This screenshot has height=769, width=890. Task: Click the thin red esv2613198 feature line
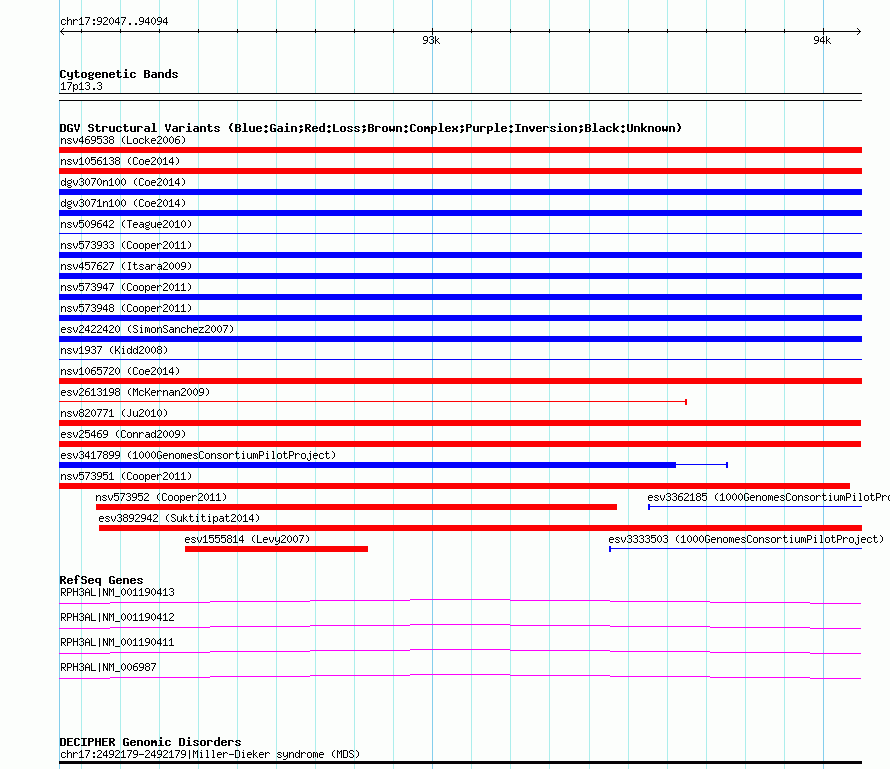click(373, 402)
